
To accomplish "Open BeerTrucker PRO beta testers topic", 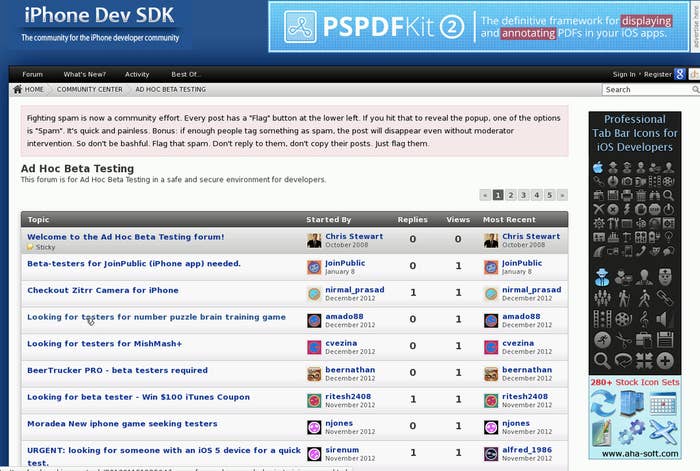I will (117, 370).
